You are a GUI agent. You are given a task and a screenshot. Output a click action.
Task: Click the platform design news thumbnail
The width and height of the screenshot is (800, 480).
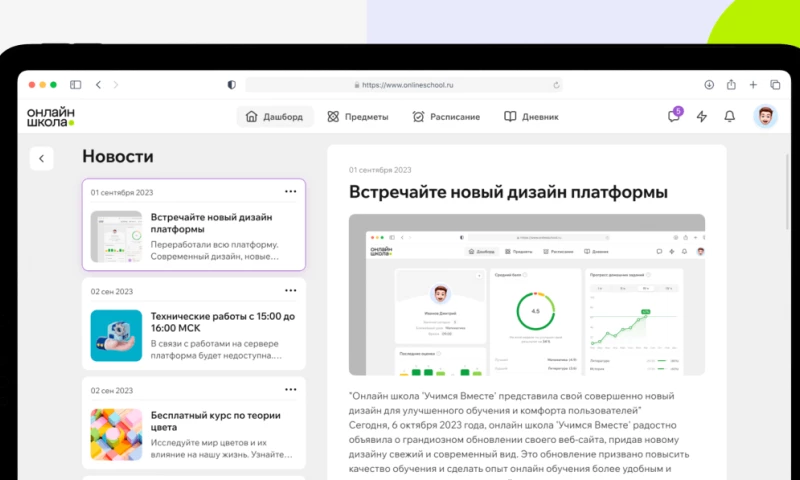(116, 237)
